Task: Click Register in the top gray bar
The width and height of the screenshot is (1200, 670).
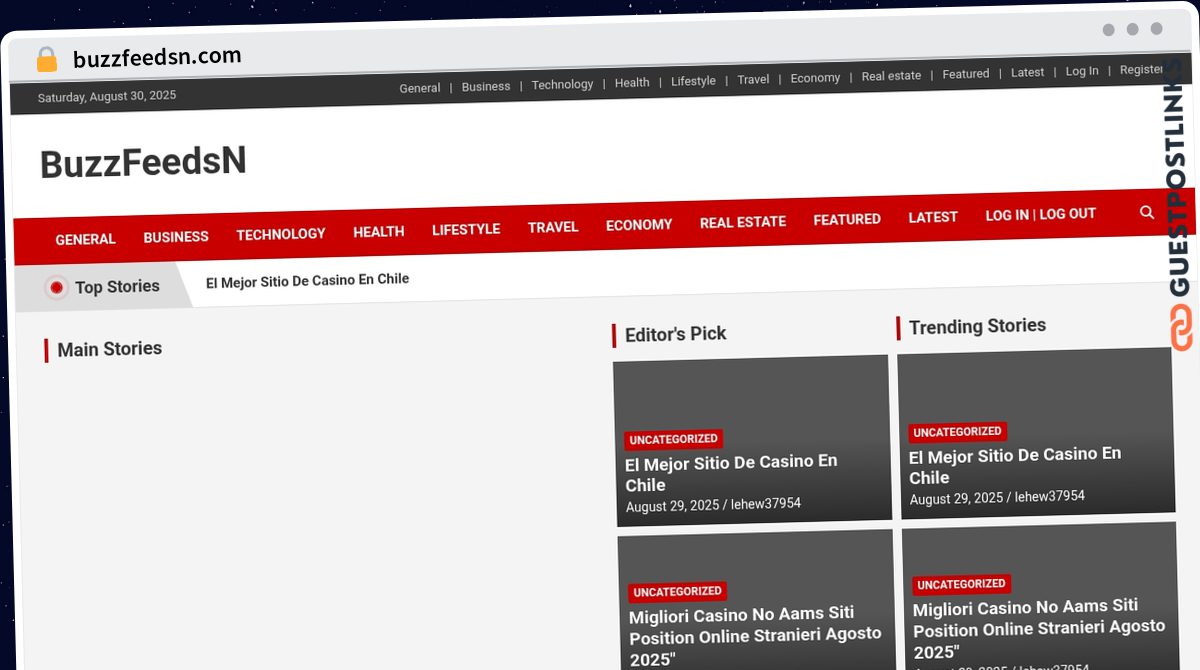Action: tap(1141, 70)
